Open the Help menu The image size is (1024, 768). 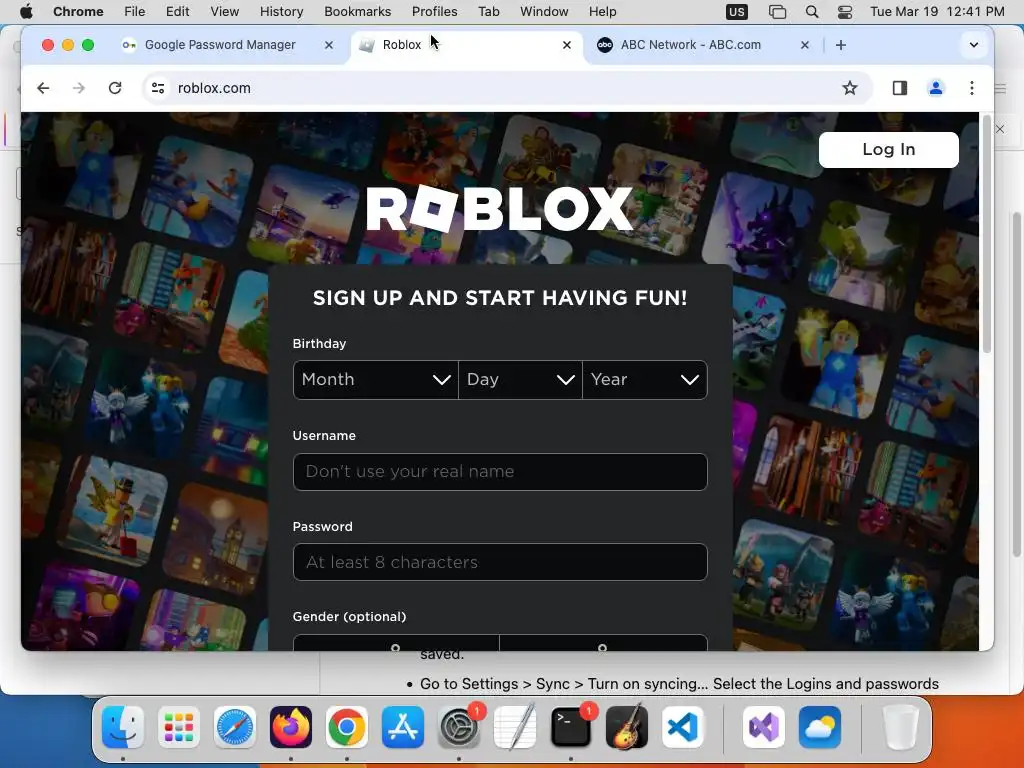tap(602, 11)
